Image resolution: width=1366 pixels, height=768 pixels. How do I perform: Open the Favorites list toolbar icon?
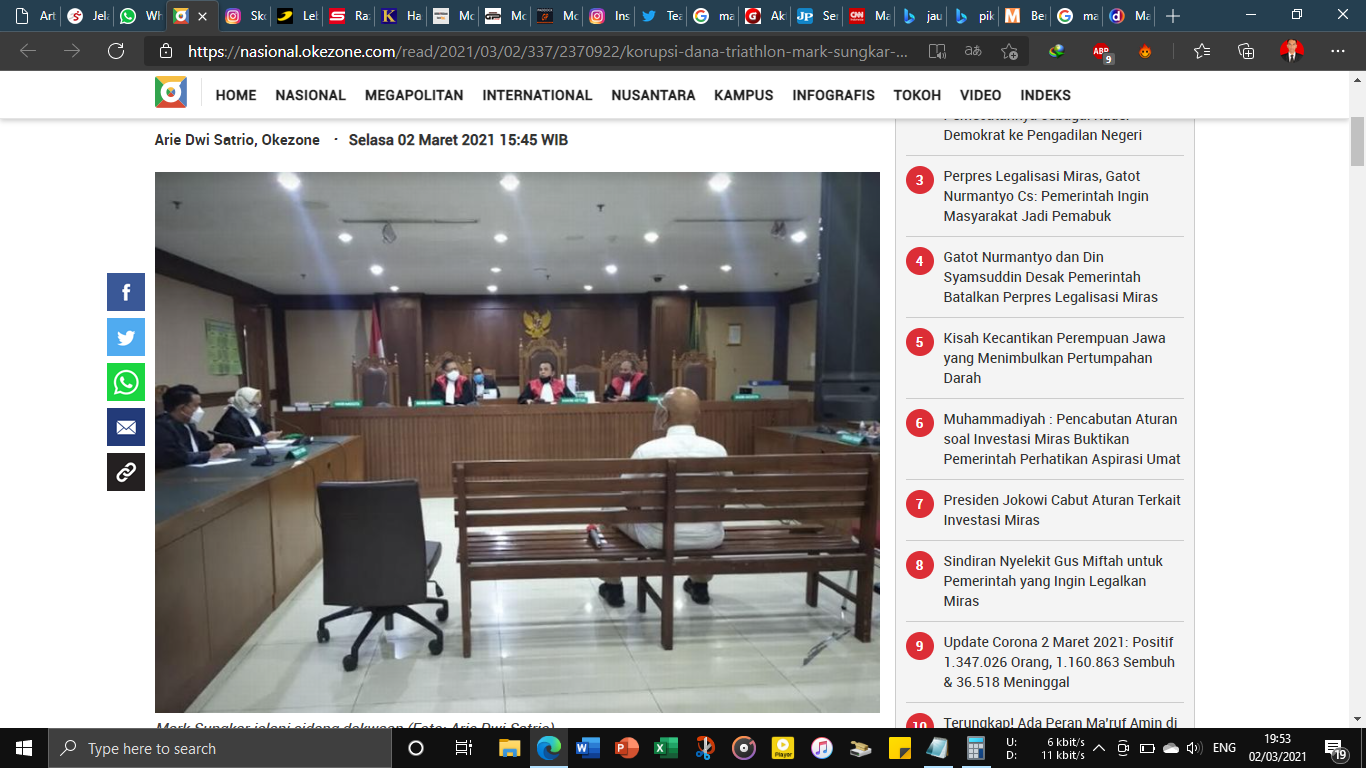[x=1202, y=51]
